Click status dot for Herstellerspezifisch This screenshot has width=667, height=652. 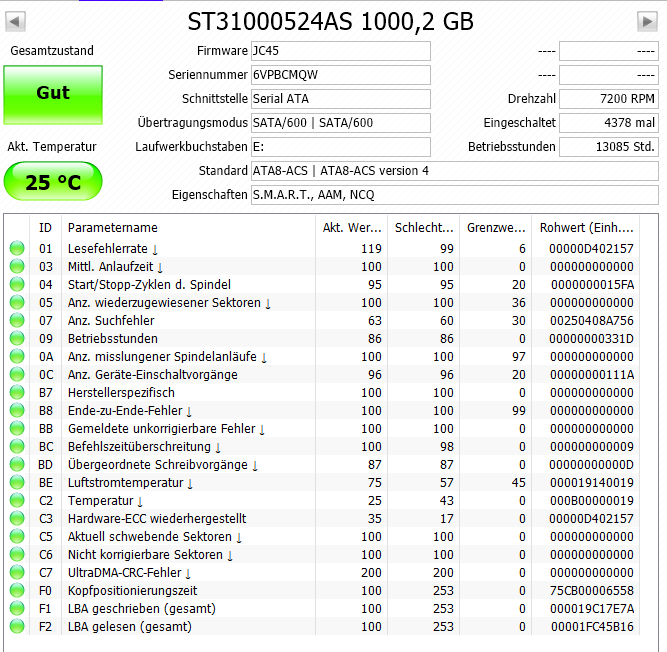tap(17, 393)
